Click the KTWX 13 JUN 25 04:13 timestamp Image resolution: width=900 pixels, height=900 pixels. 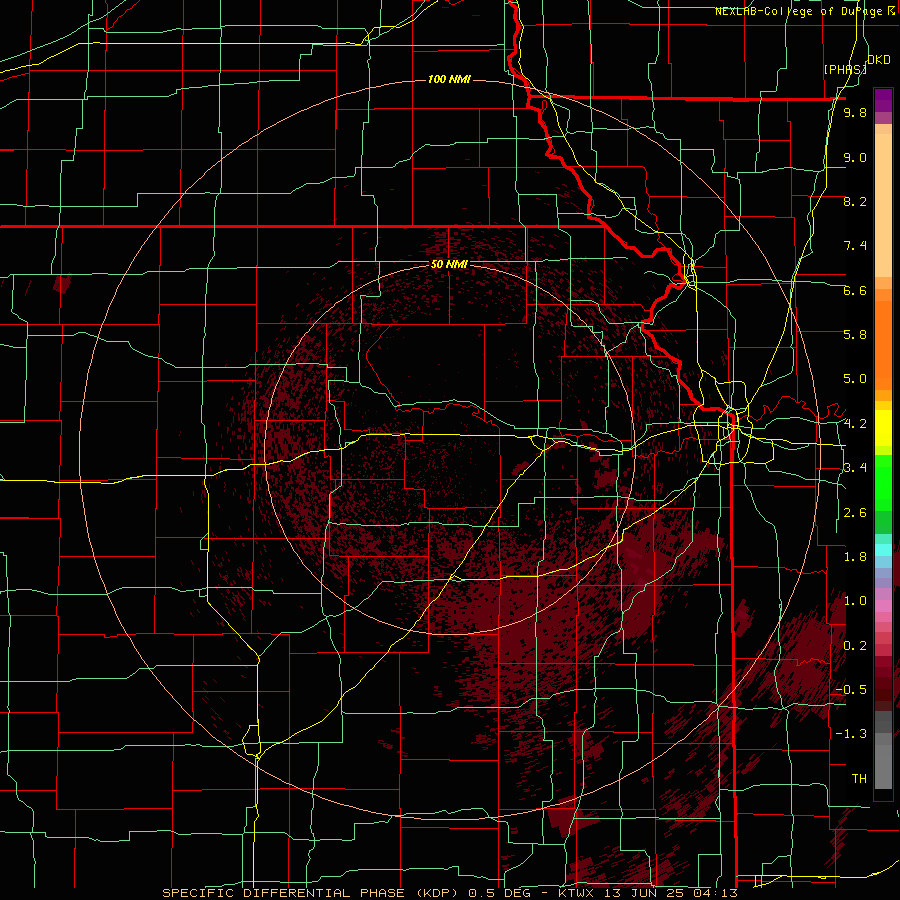click(x=647, y=893)
